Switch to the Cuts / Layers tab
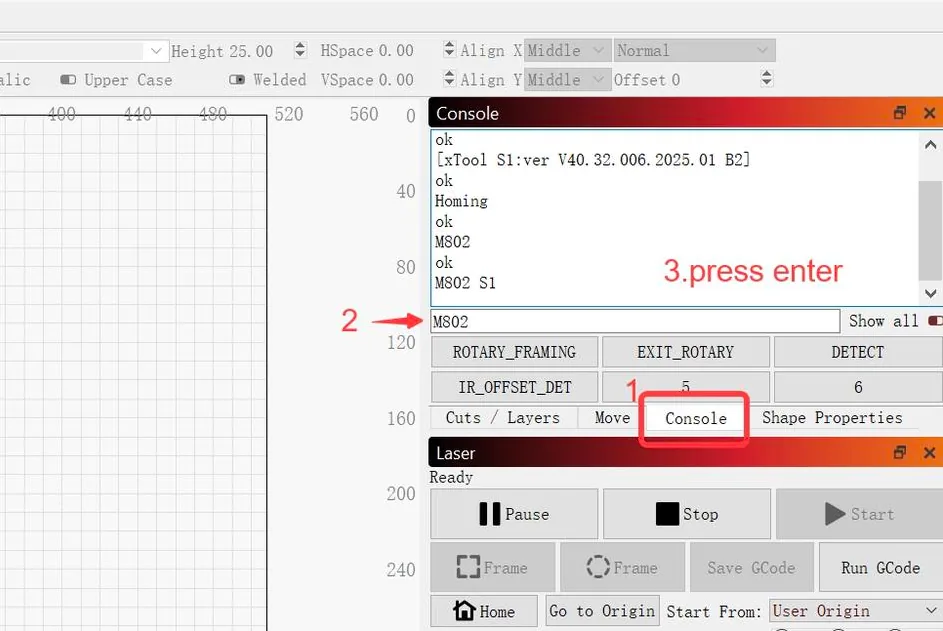The image size is (943, 631). [x=503, y=417]
